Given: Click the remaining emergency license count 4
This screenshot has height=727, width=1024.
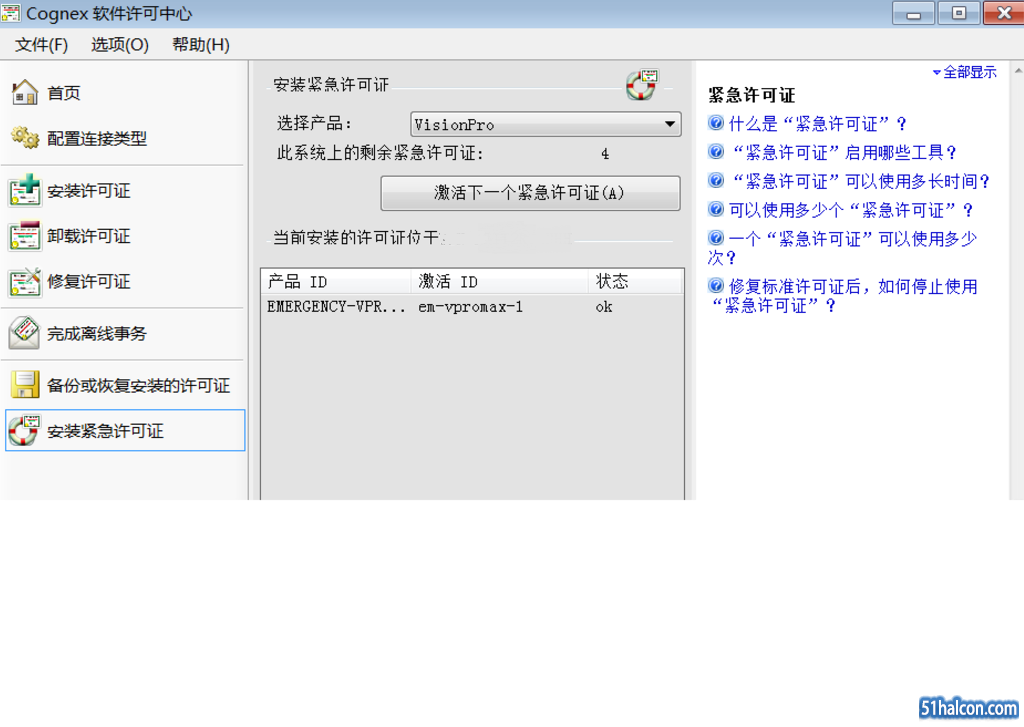Looking at the screenshot, I should pyautogui.click(x=605, y=153).
